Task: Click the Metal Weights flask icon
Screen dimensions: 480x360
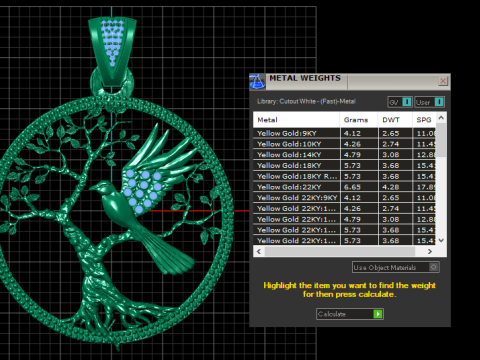Action: (x=257, y=82)
